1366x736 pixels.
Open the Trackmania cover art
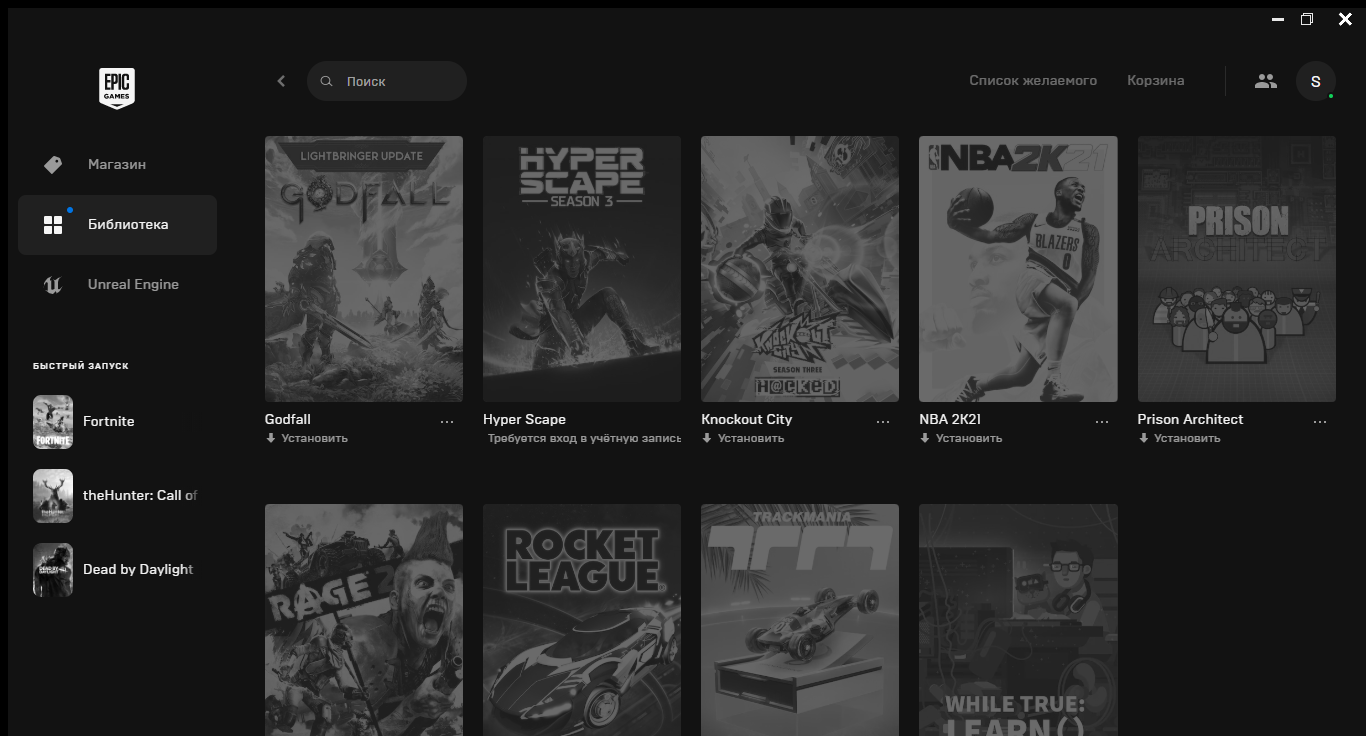800,620
